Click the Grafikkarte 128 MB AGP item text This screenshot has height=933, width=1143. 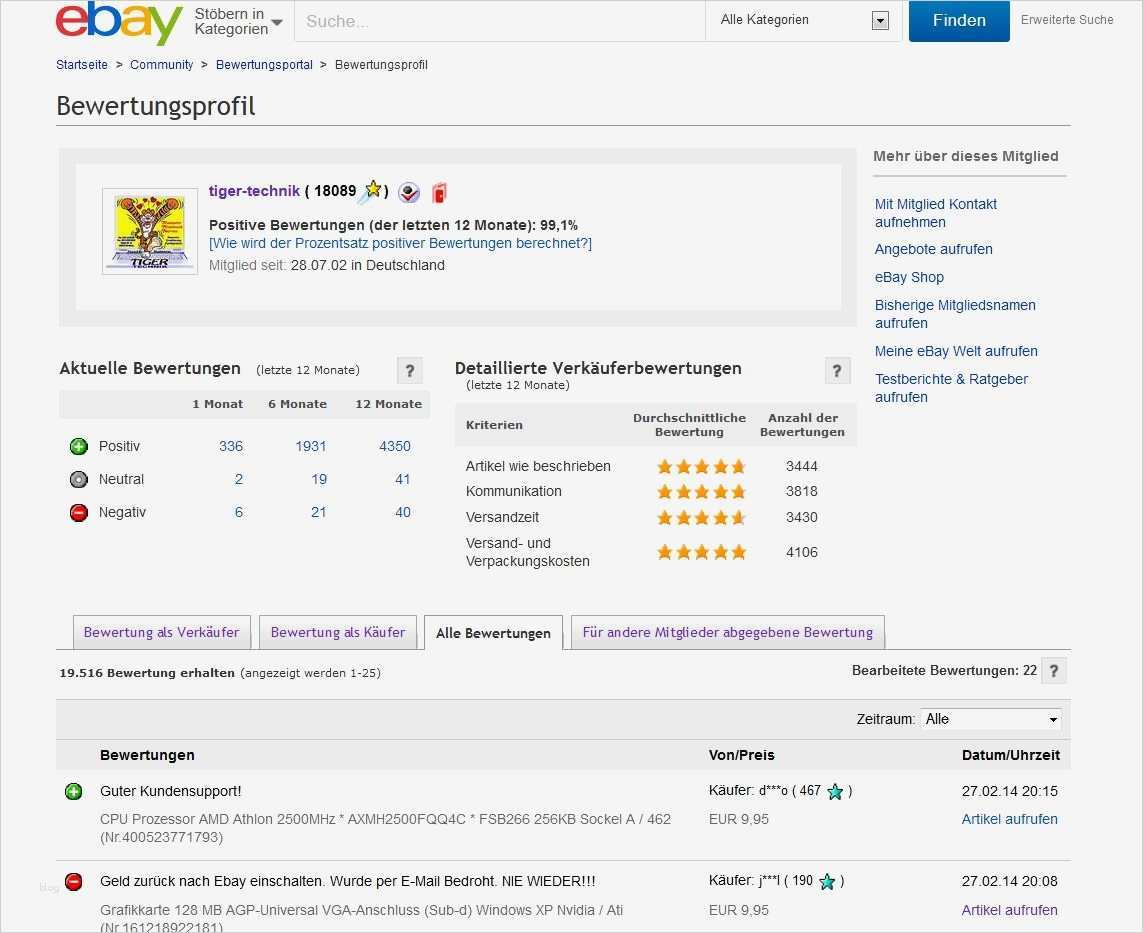[x=361, y=918]
